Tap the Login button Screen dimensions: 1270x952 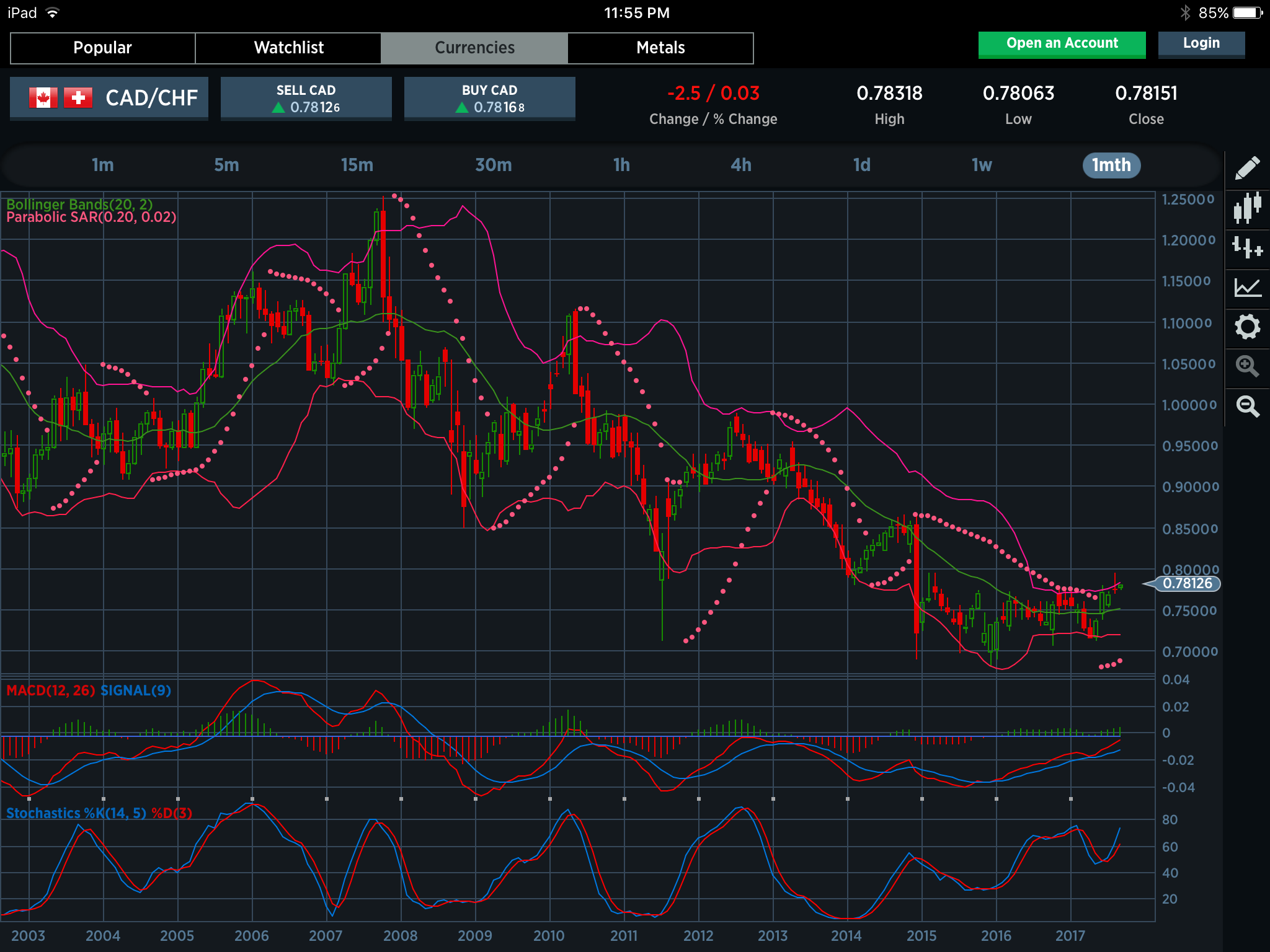tap(1201, 44)
